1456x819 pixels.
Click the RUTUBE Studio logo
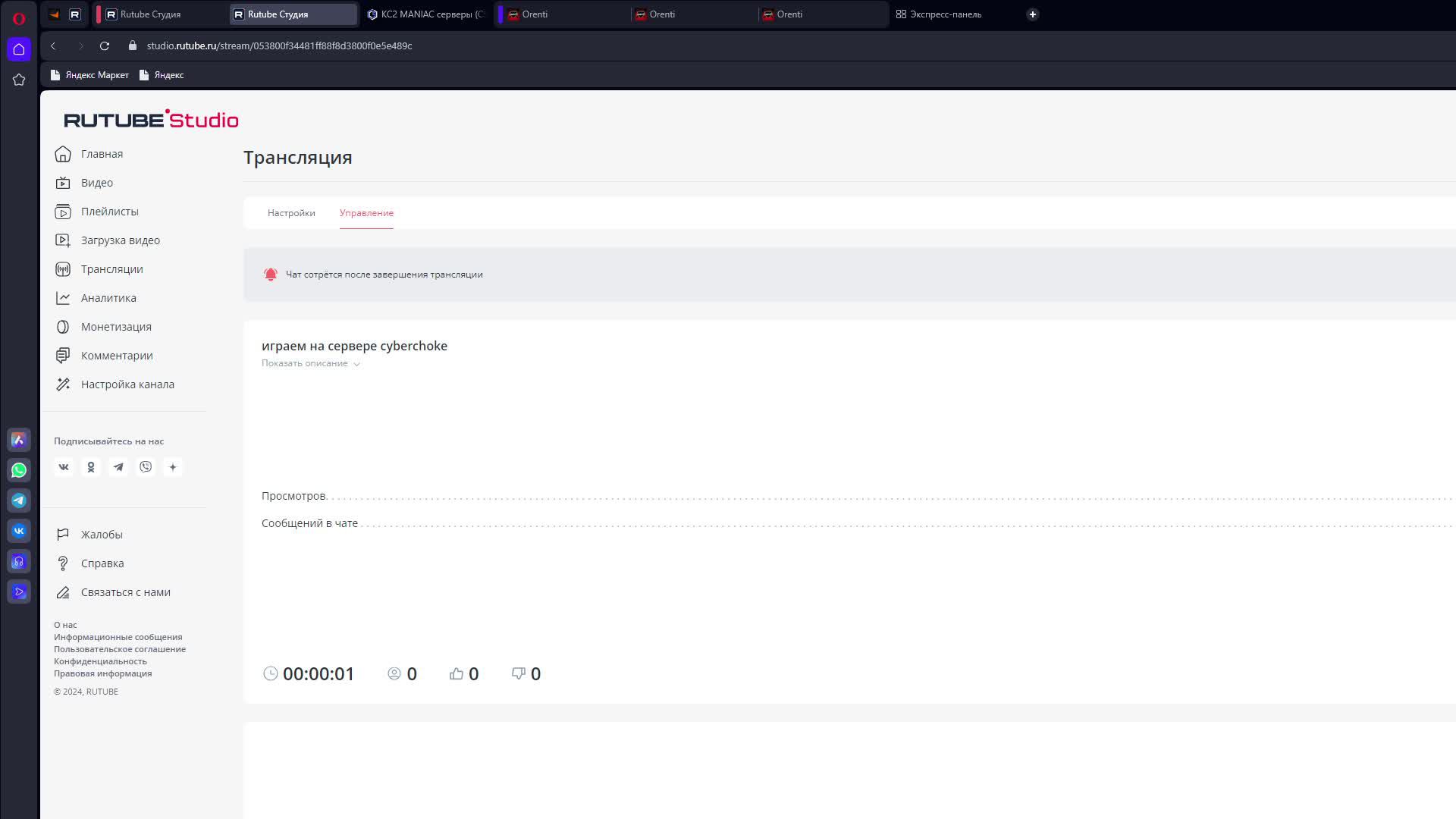point(151,119)
